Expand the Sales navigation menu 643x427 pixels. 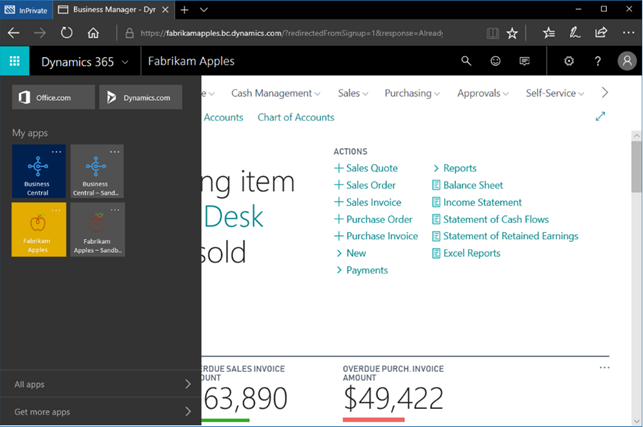[x=353, y=94]
